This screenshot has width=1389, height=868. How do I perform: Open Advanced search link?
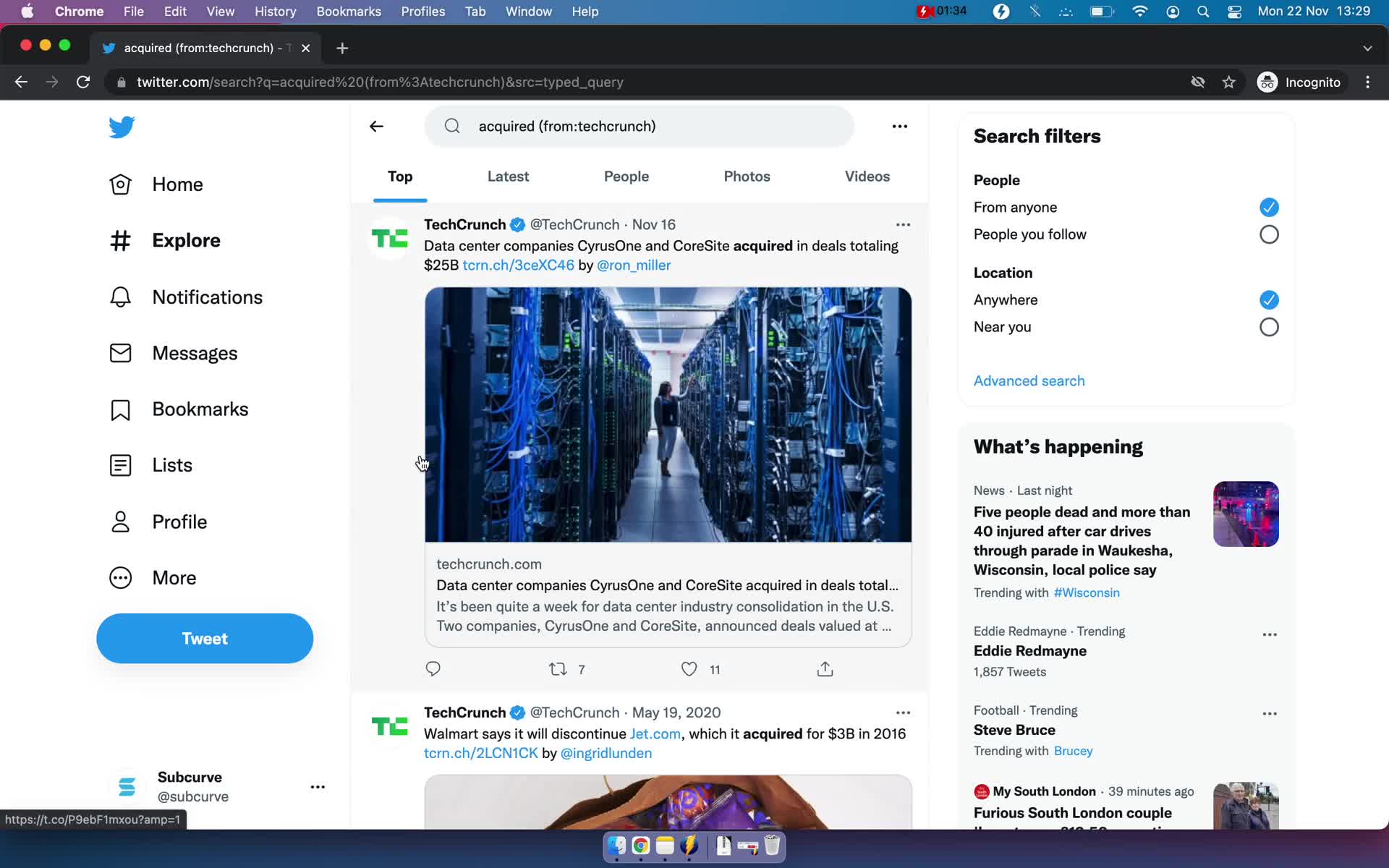(x=1029, y=381)
